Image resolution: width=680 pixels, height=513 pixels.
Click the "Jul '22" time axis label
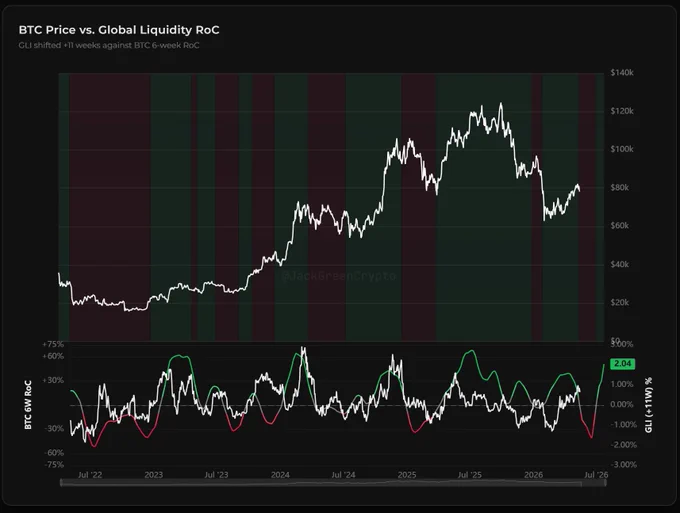pos(90,474)
